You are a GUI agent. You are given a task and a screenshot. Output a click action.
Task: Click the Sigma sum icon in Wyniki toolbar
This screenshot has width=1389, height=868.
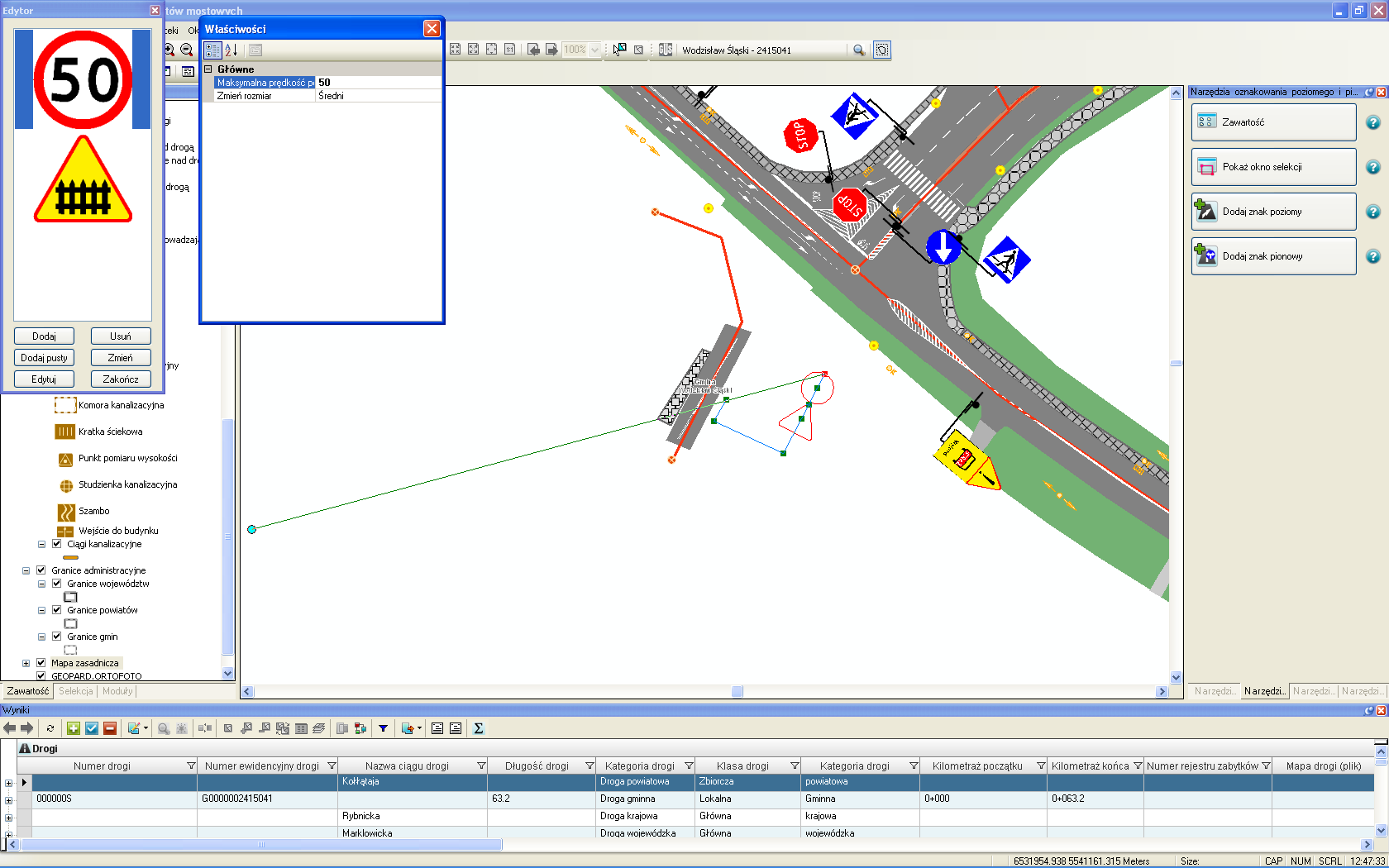point(478,728)
